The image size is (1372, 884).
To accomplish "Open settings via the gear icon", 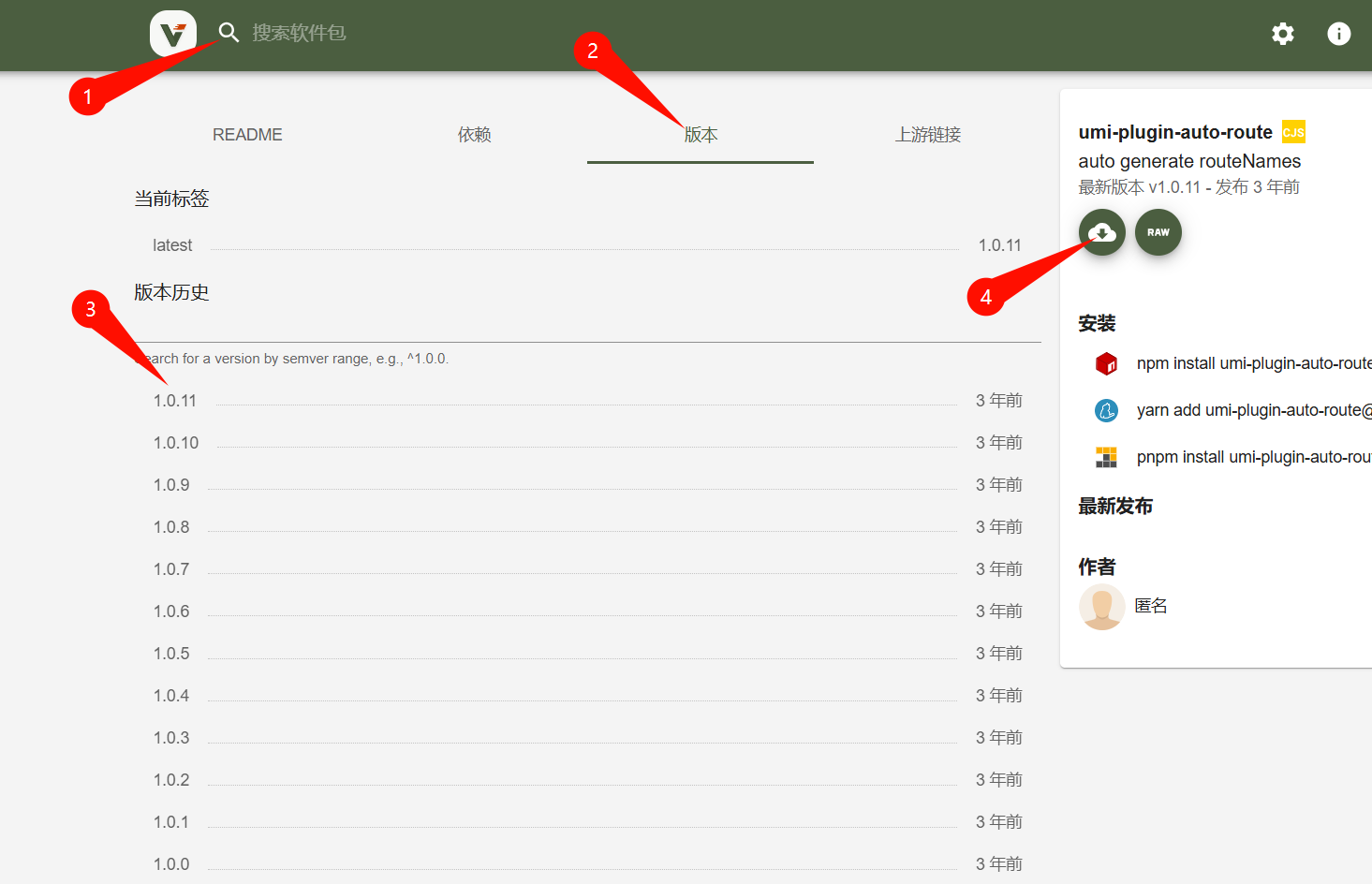I will click(x=1283, y=34).
